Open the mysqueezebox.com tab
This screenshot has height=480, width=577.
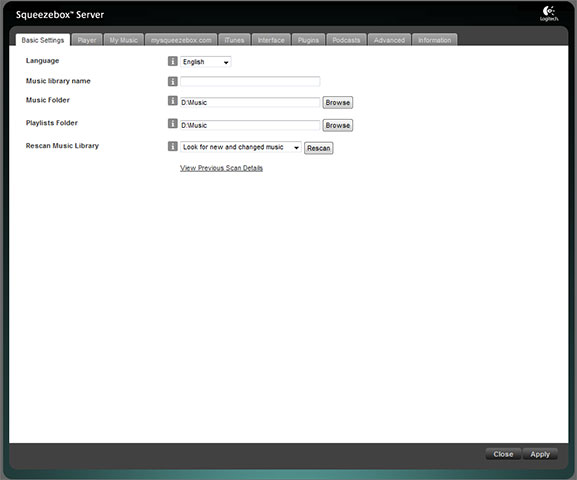[x=181, y=40]
